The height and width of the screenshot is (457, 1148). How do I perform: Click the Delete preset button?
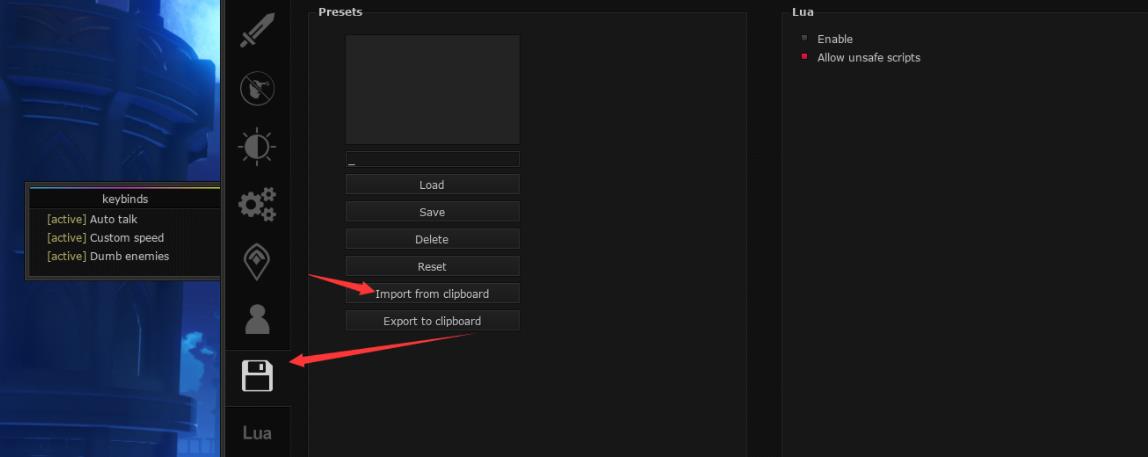(x=432, y=240)
